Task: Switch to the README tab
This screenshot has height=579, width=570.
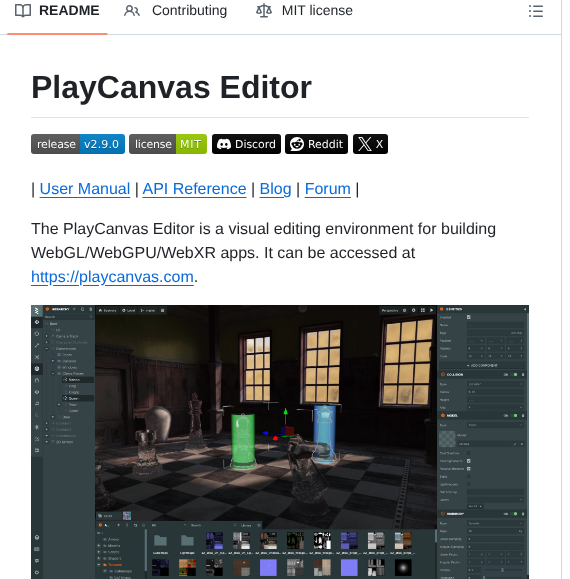Action: tap(57, 11)
